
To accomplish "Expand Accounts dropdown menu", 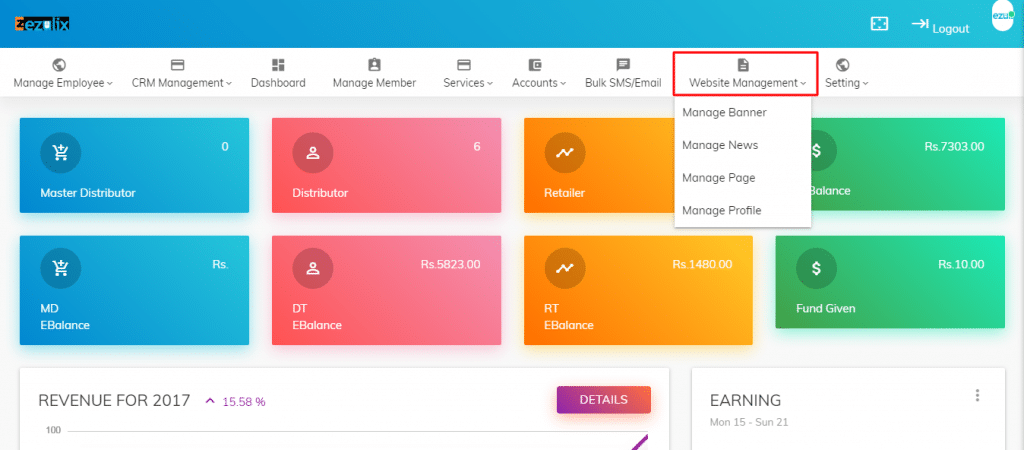I will tap(539, 83).
